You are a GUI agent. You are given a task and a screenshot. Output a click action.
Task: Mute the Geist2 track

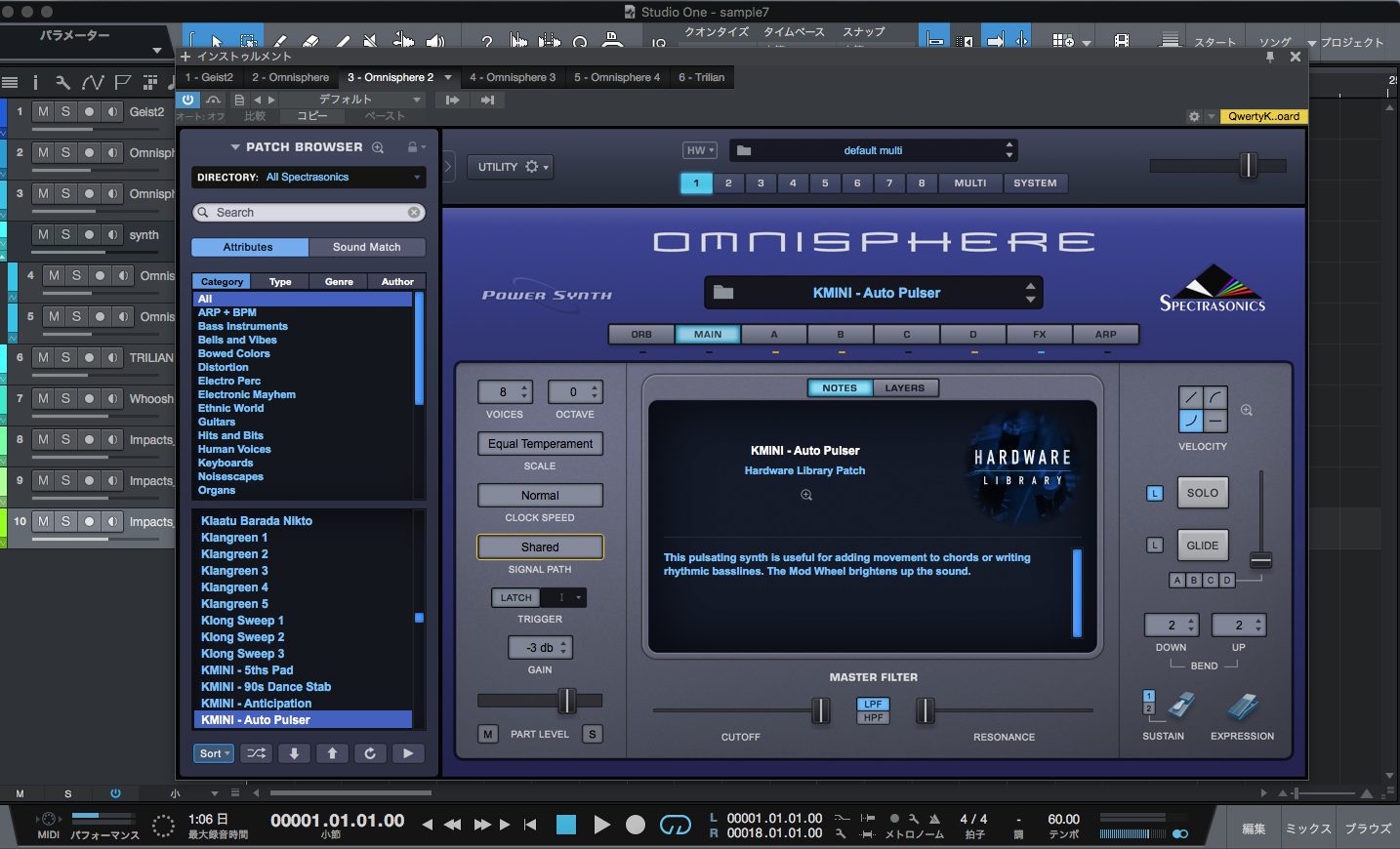(x=43, y=111)
